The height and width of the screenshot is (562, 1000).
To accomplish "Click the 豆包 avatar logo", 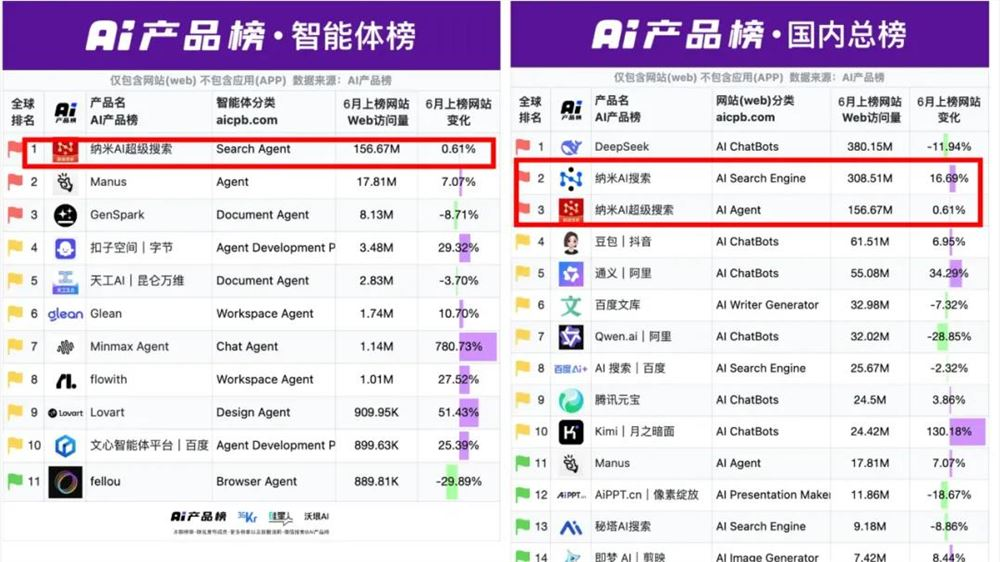I will click(571, 242).
